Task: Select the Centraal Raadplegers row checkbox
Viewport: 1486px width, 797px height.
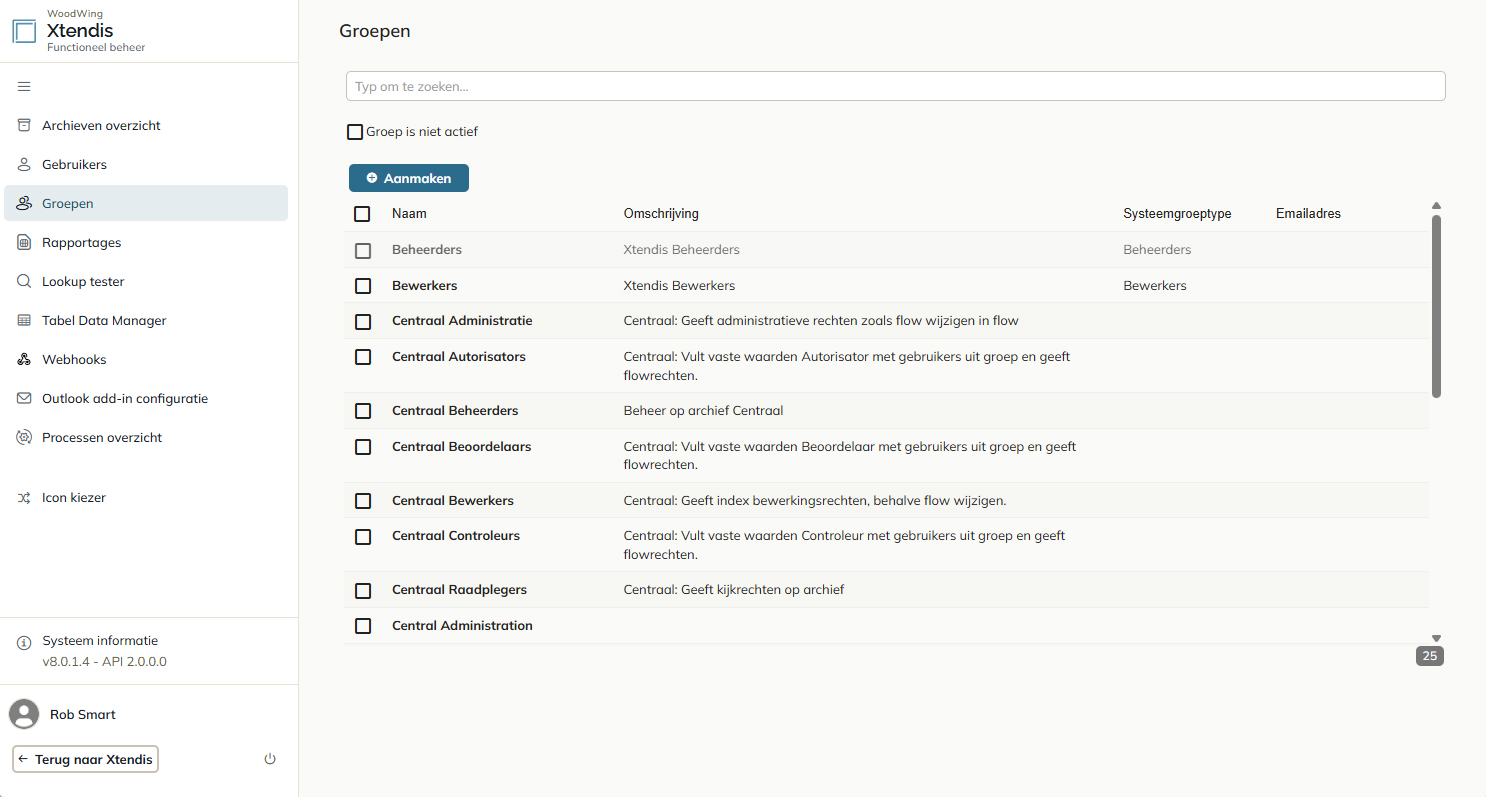Action: 363,591
